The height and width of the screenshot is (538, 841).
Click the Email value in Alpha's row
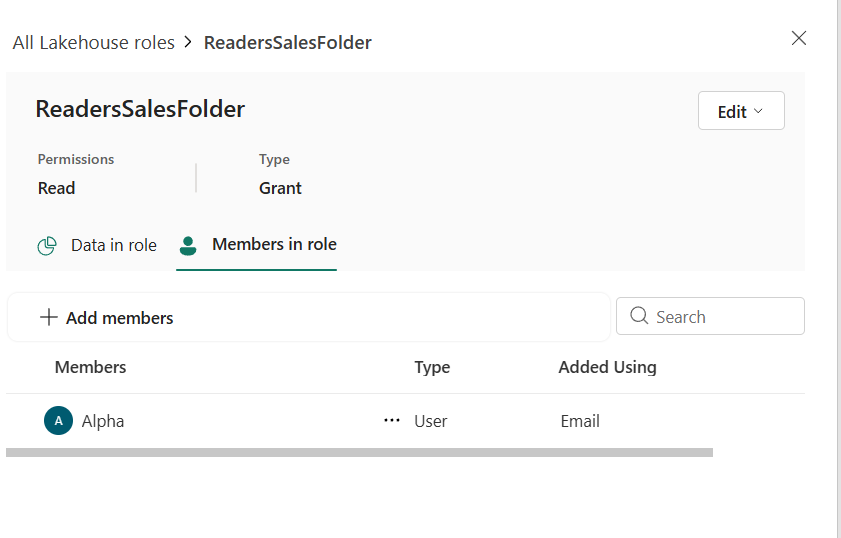580,421
